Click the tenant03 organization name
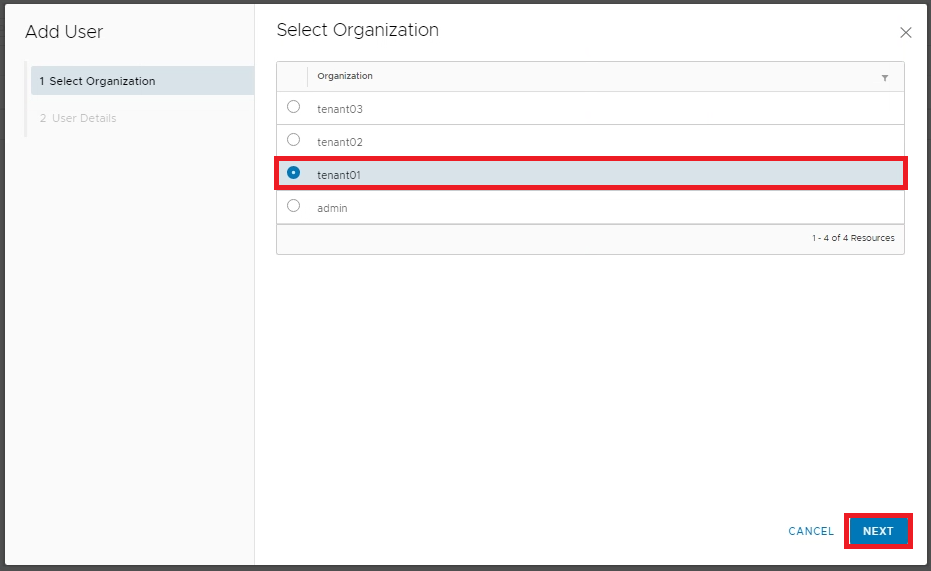The height and width of the screenshot is (571, 931). coord(340,108)
